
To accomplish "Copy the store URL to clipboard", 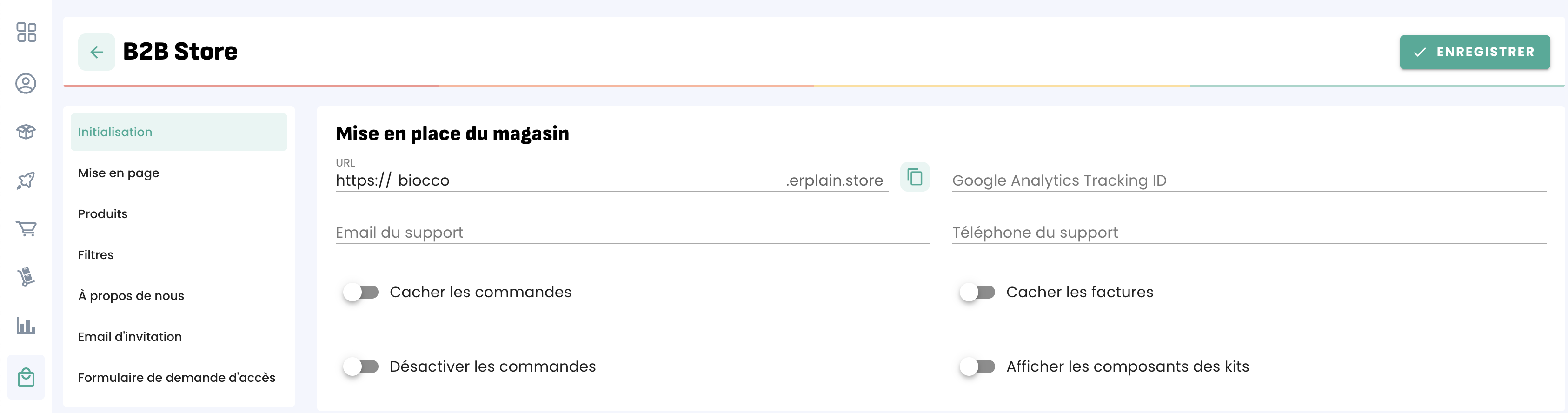I will tap(914, 177).
